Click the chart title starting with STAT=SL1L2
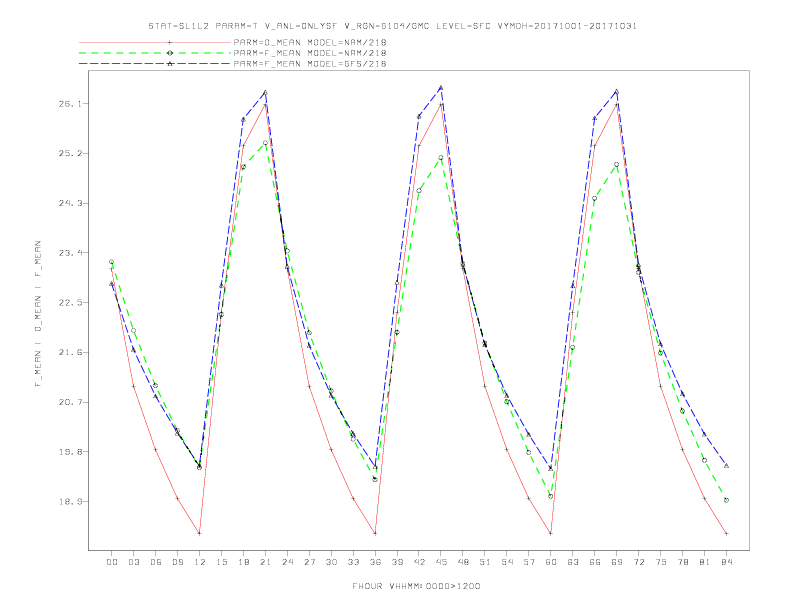Image resolution: width=792 pixels, height=612 pixels. coord(392,26)
